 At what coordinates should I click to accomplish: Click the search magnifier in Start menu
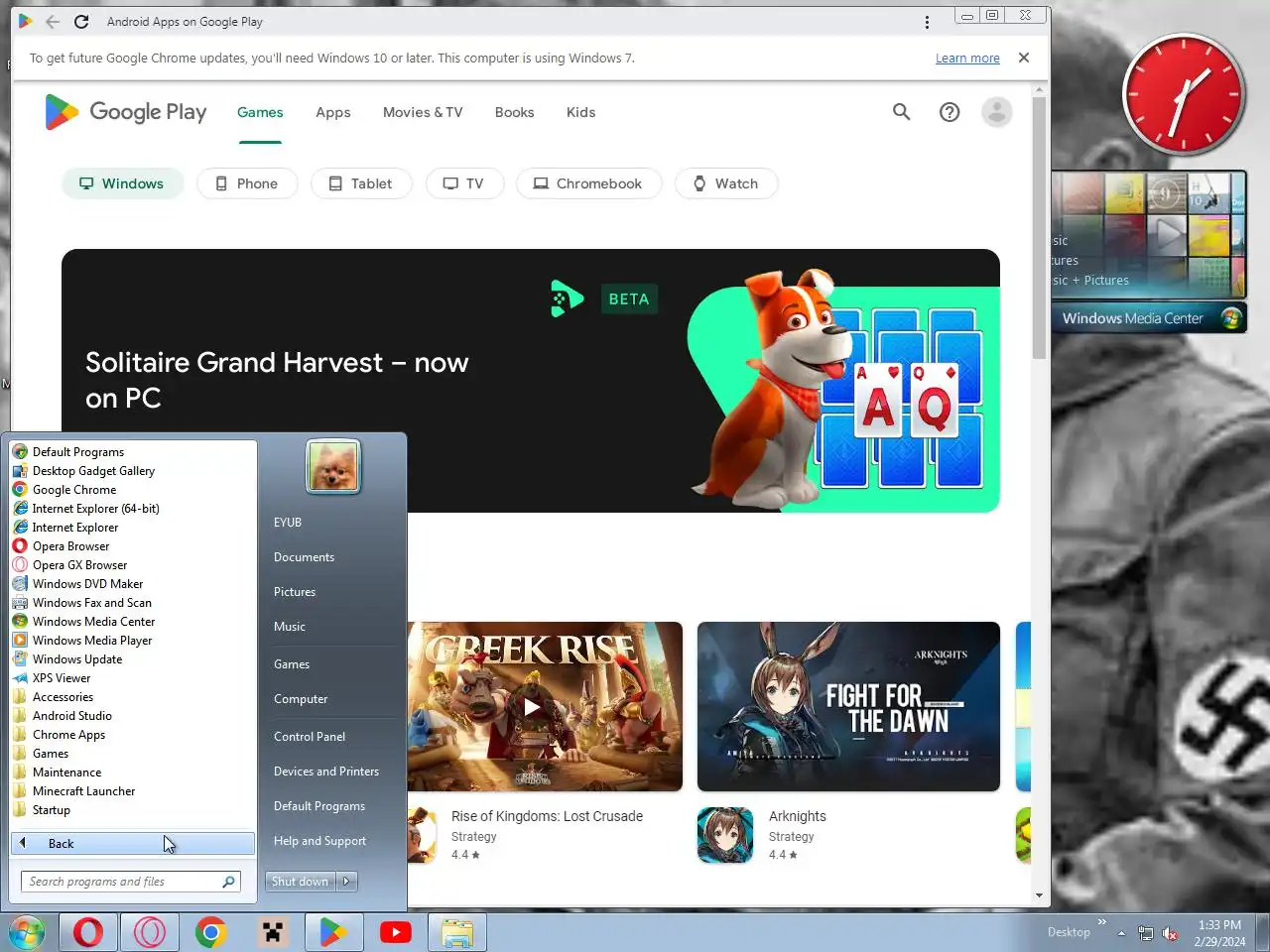229,882
